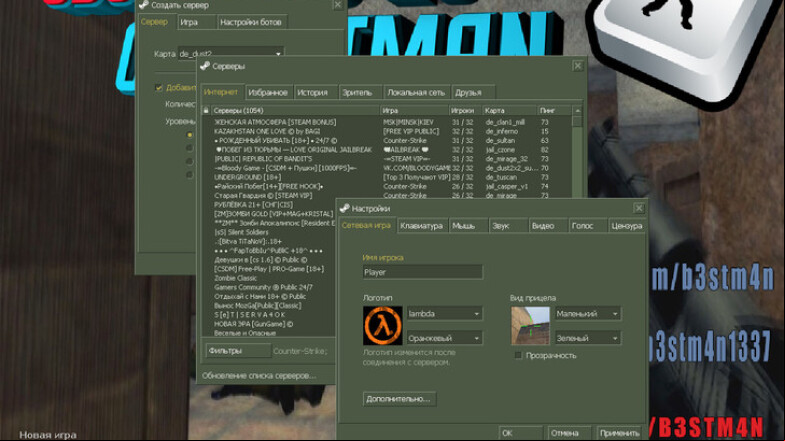Viewport: 785px width, 441px height.
Task: Click the Фильтры button in Серверы
Action: coord(238,351)
